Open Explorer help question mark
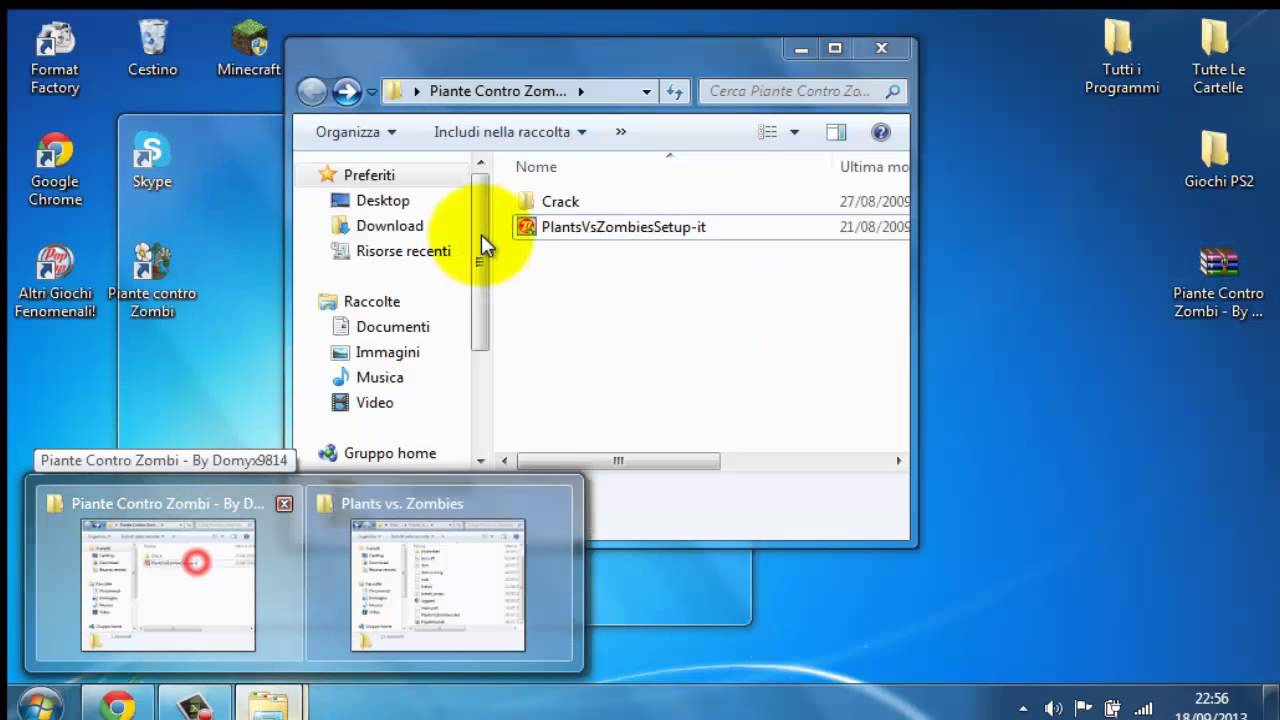This screenshot has width=1280, height=720. coord(881,132)
